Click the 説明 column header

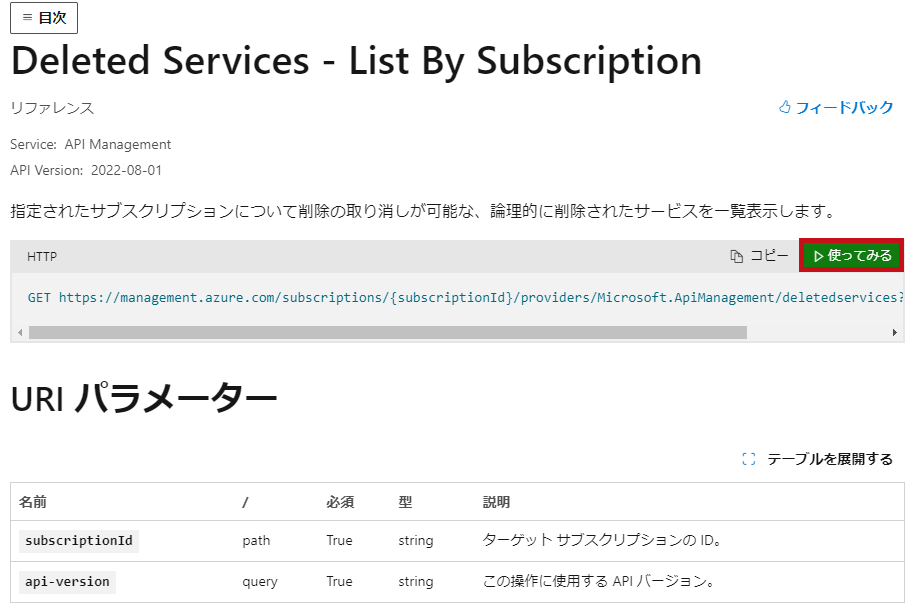tap(496, 502)
